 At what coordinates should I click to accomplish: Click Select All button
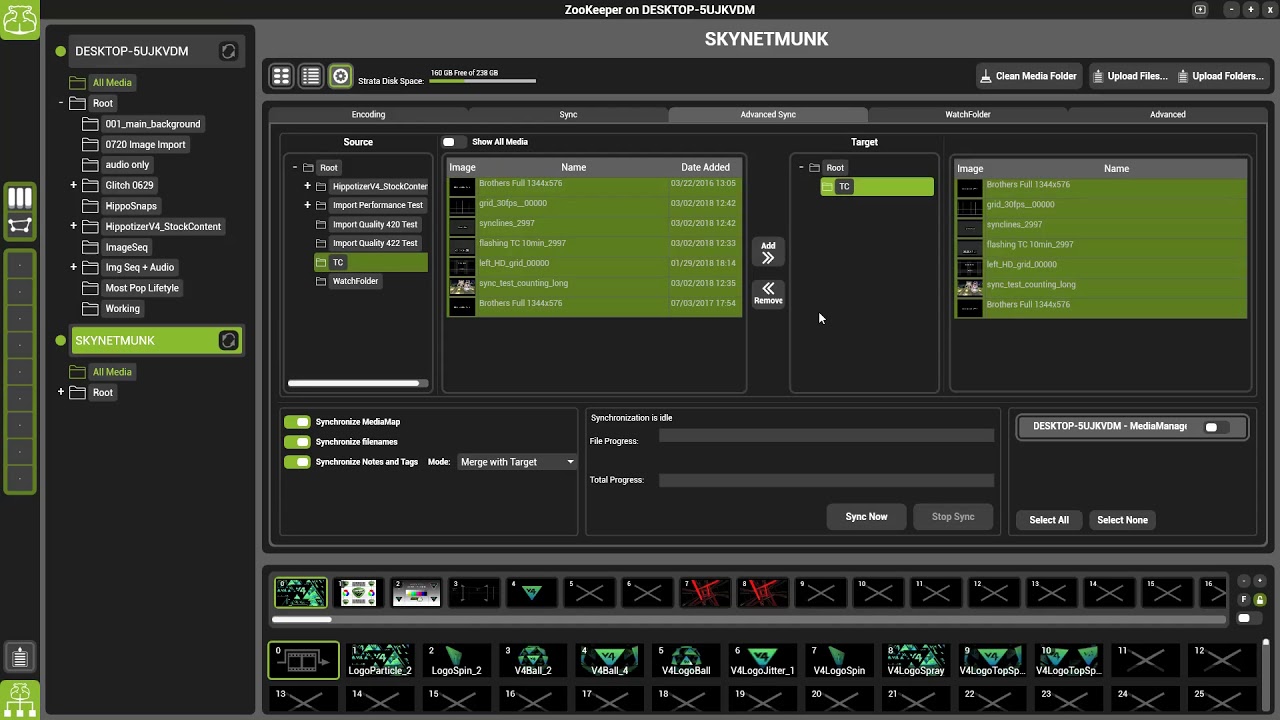(x=1049, y=520)
